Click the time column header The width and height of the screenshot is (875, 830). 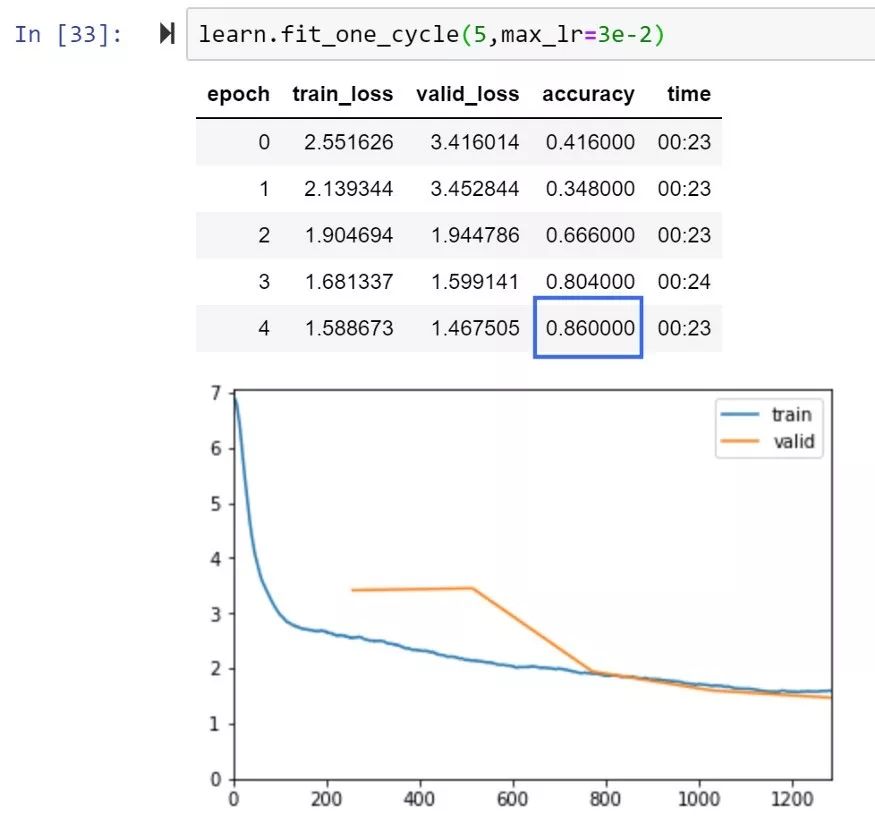689,94
